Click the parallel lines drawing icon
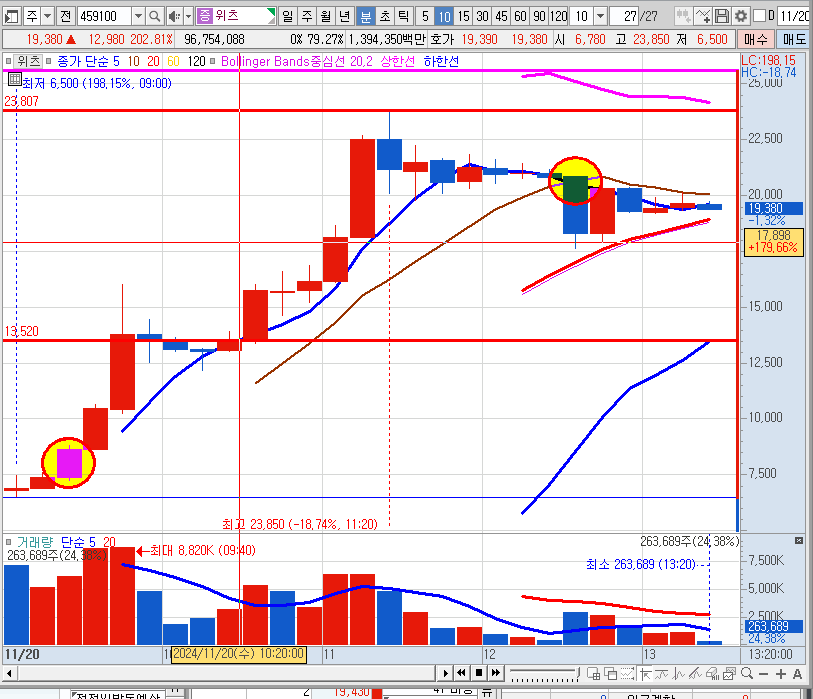This screenshot has width=813, height=699. (695, 674)
